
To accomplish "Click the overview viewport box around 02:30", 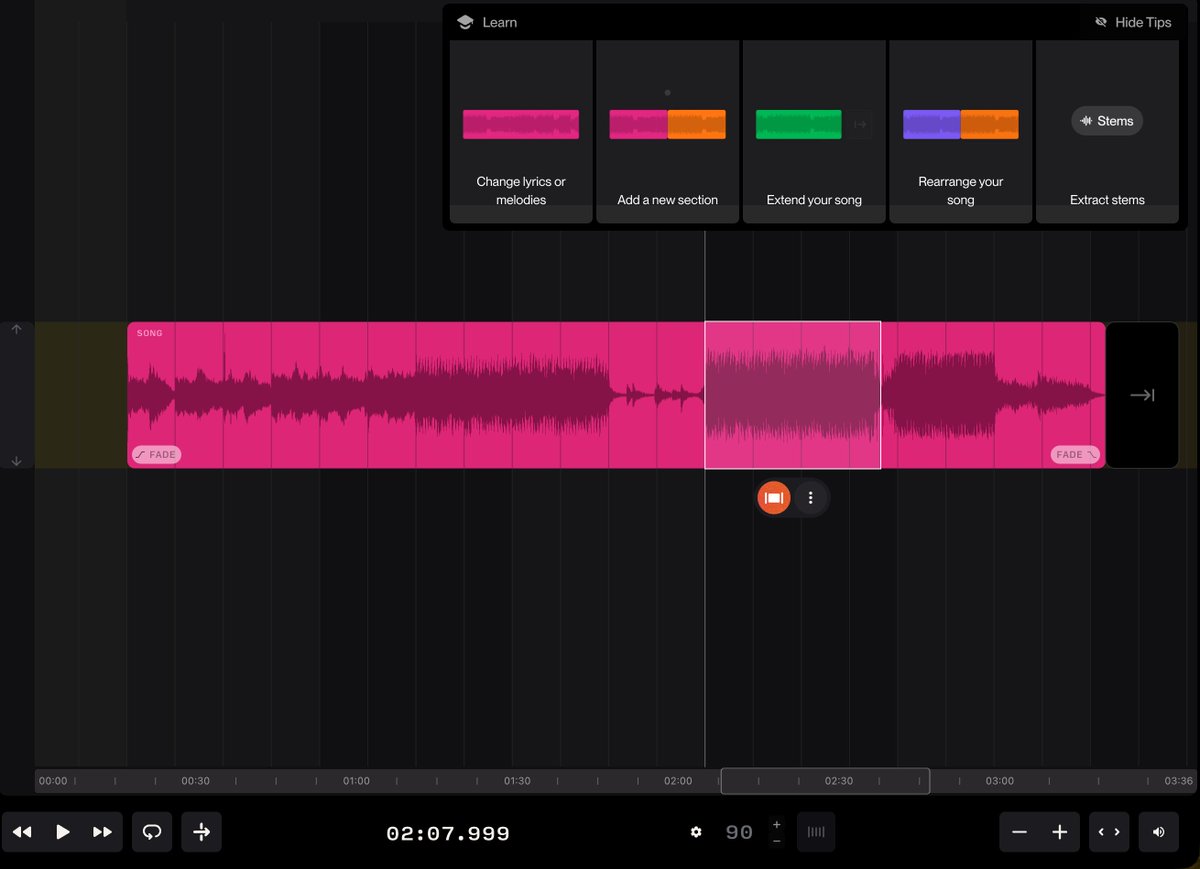I will pos(825,781).
